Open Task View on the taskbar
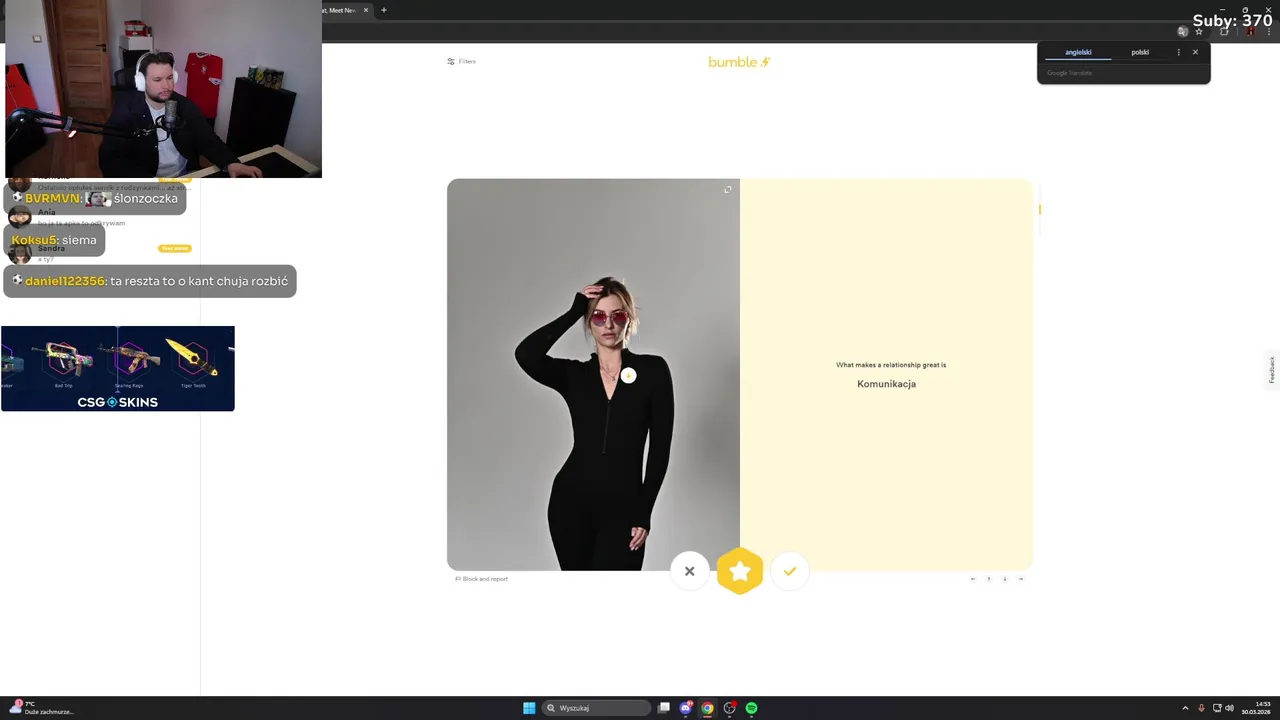Image resolution: width=1280 pixels, height=720 pixels. pos(664,708)
